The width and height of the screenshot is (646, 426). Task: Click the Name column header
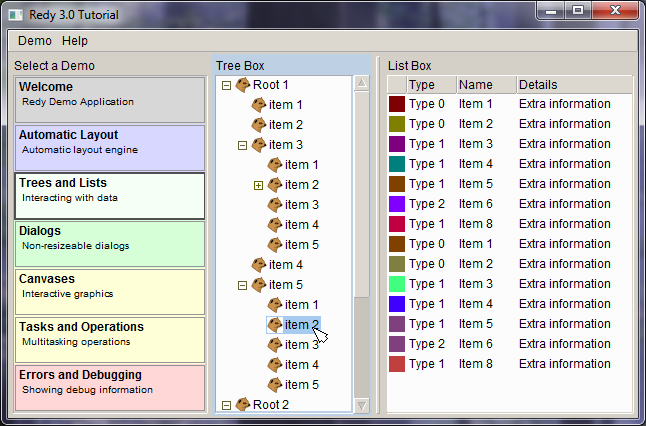tap(486, 85)
